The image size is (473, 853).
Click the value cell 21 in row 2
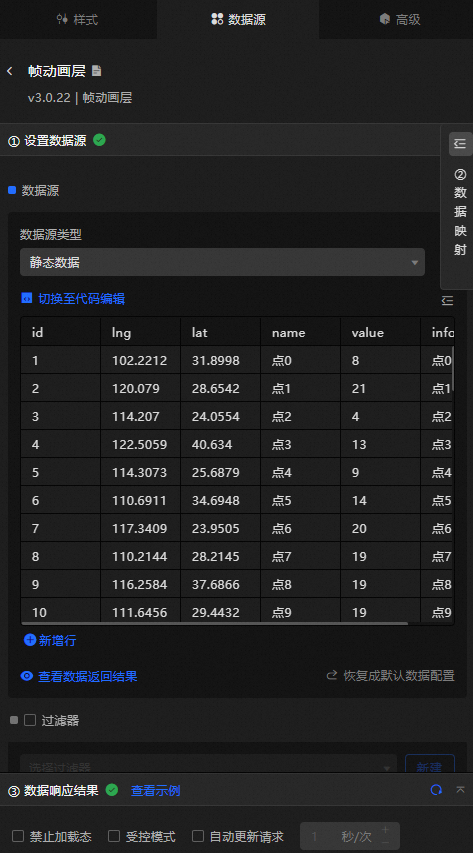tap(380, 388)
